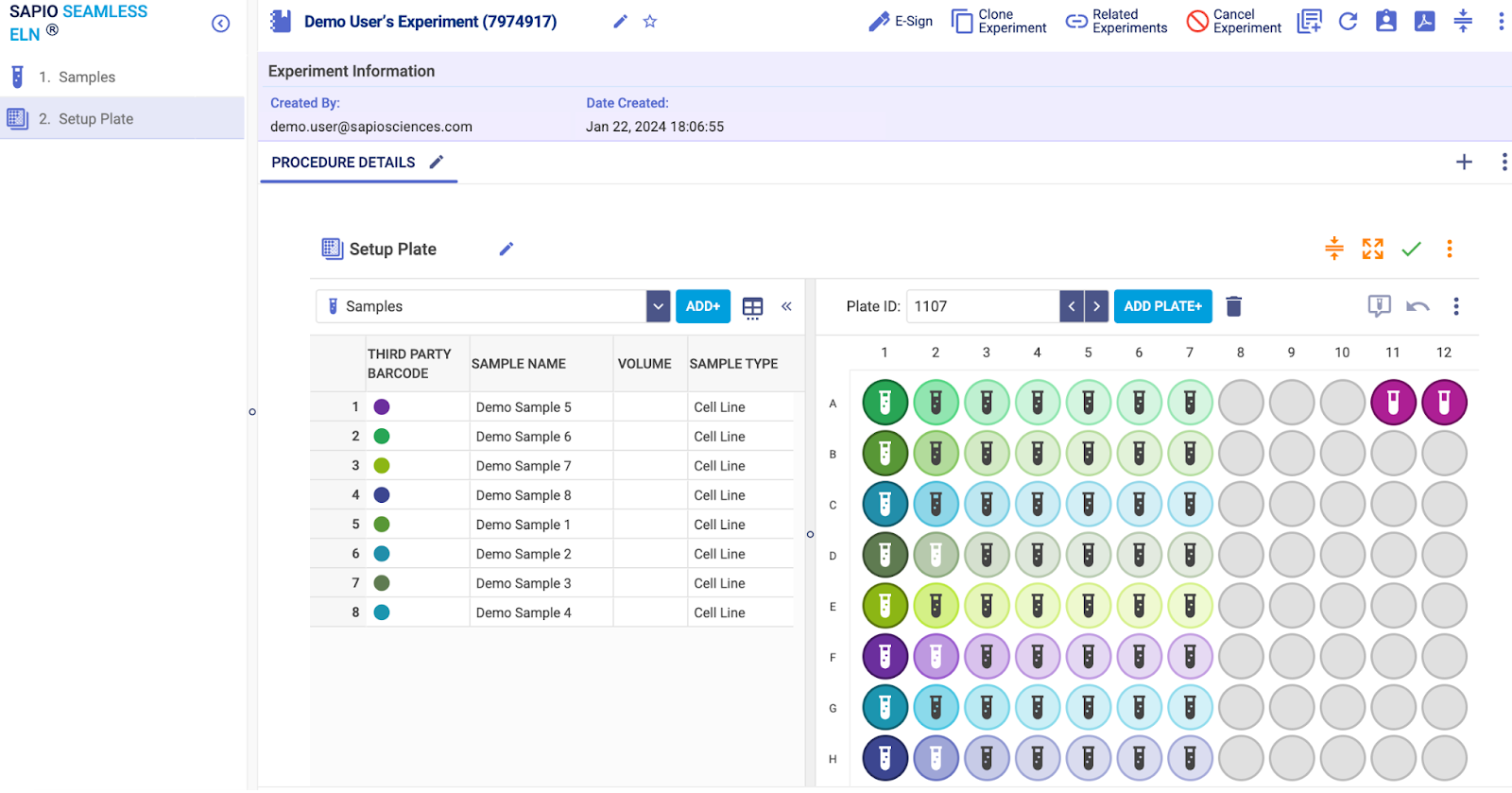Click the Plate ID input field

point(983,306)
